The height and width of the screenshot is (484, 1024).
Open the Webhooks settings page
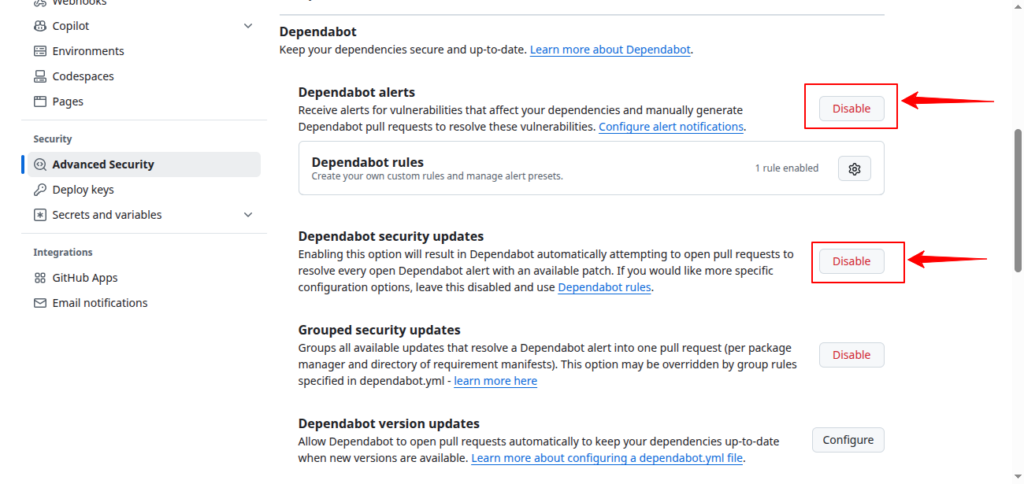tap(80, 3)
